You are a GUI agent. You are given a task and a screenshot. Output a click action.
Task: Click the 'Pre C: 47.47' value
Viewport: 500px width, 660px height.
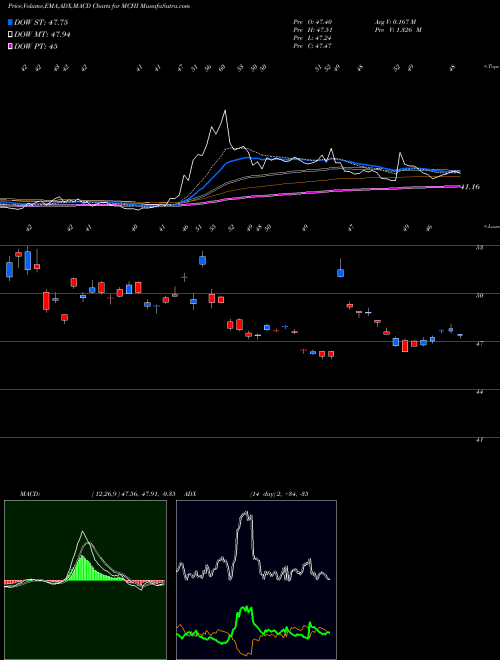click(313, 46)
